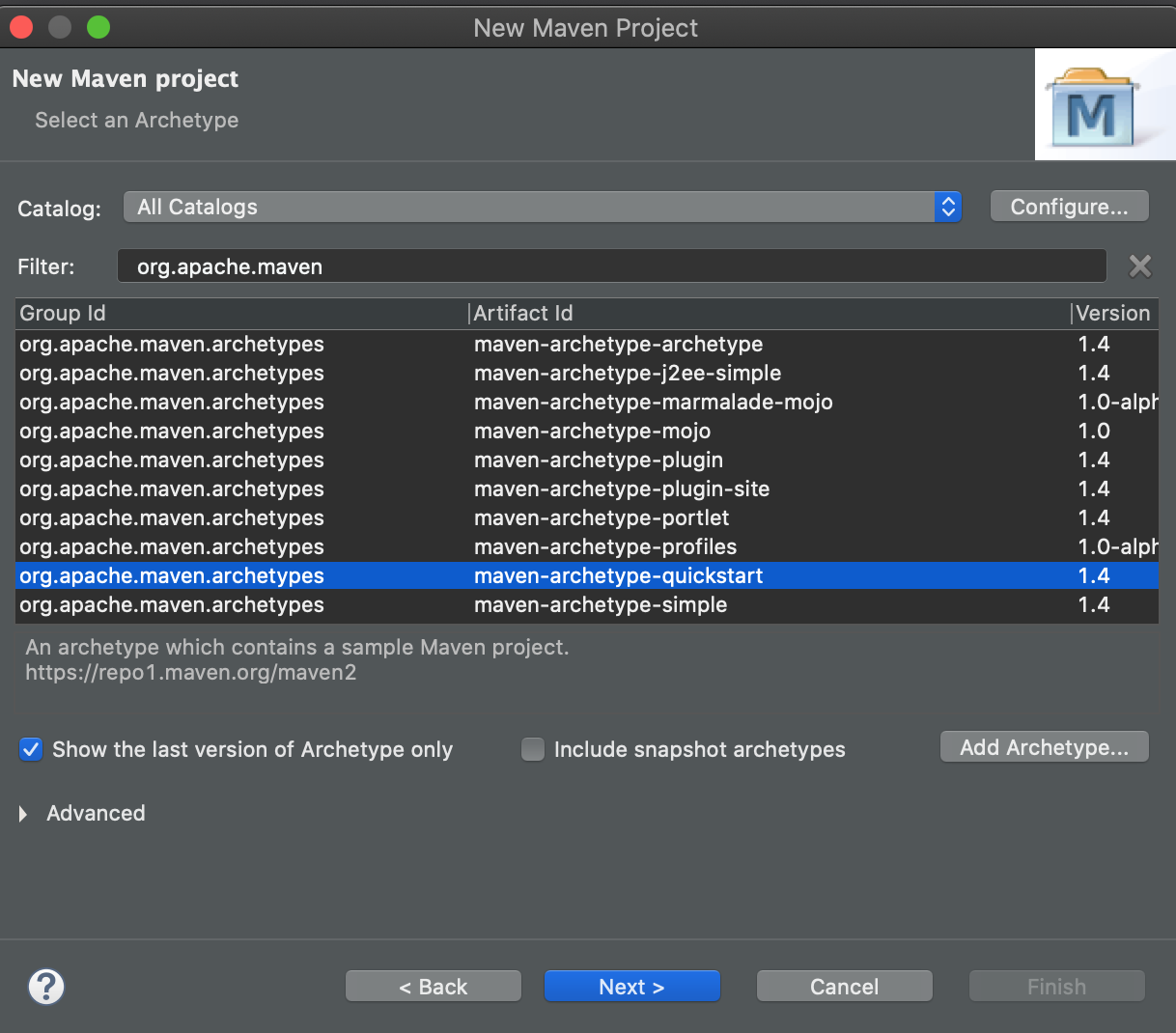Click the Maven M wizard icon
The height and width of the screenshot is (1033, 1176).
[x=1092, y=106]
